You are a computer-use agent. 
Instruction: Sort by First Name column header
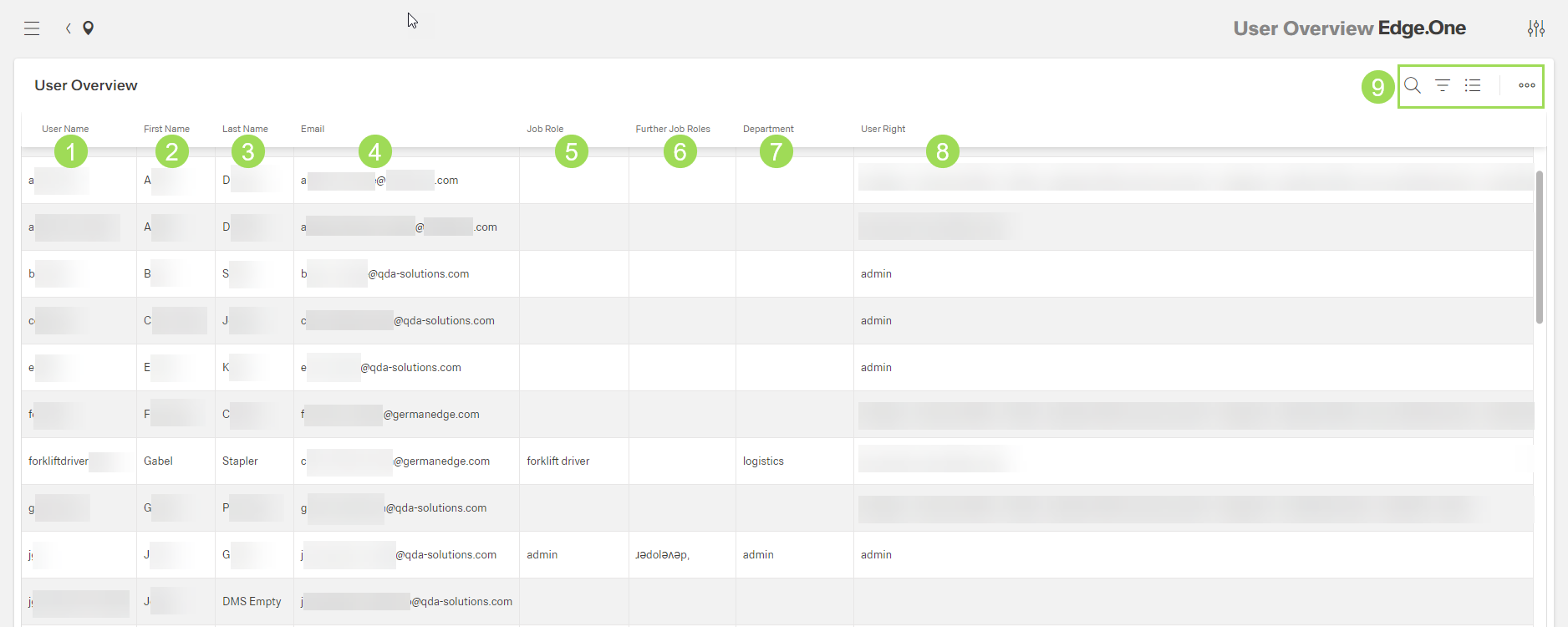[166, 129]
